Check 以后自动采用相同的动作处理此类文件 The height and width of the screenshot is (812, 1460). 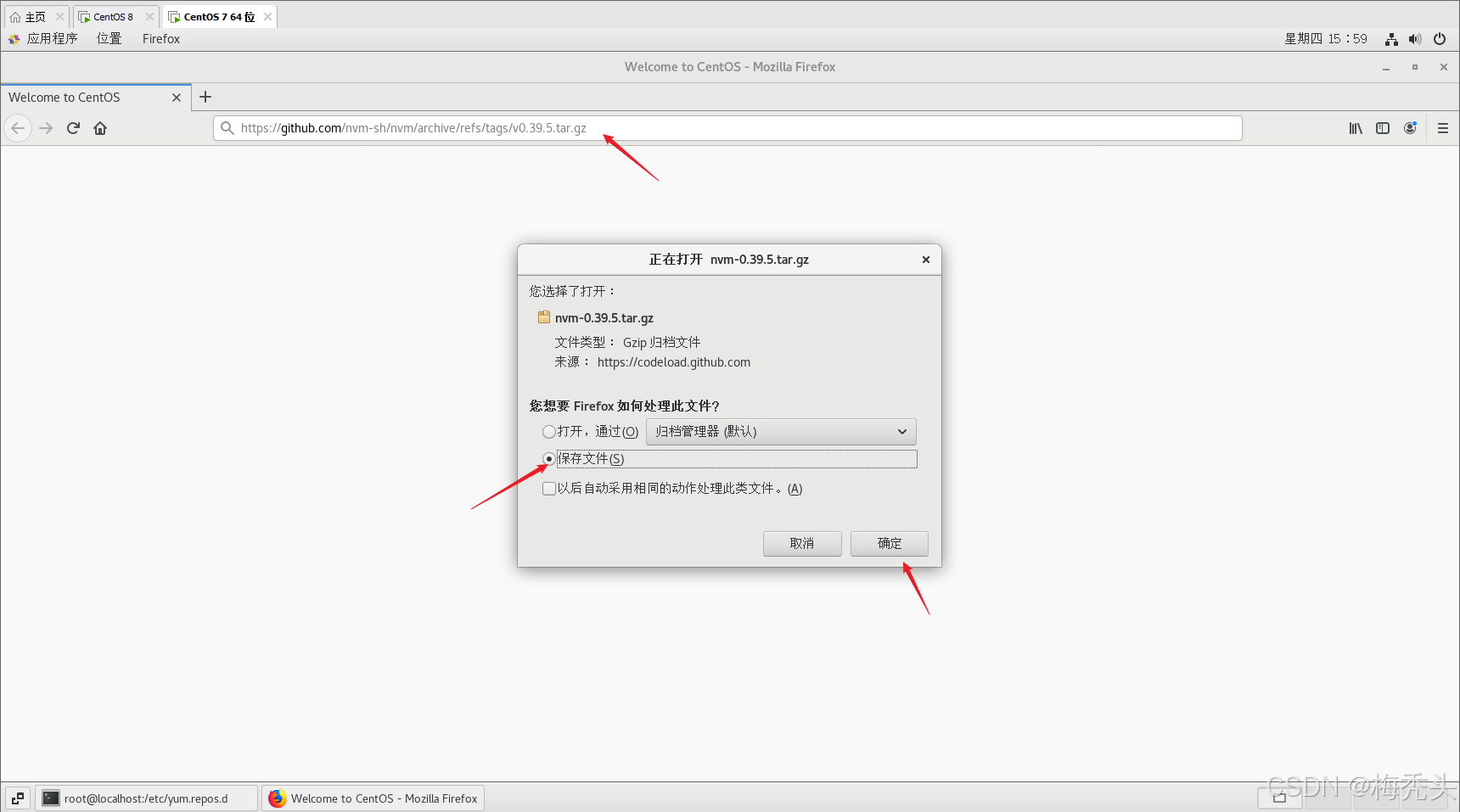coord(549,489)
